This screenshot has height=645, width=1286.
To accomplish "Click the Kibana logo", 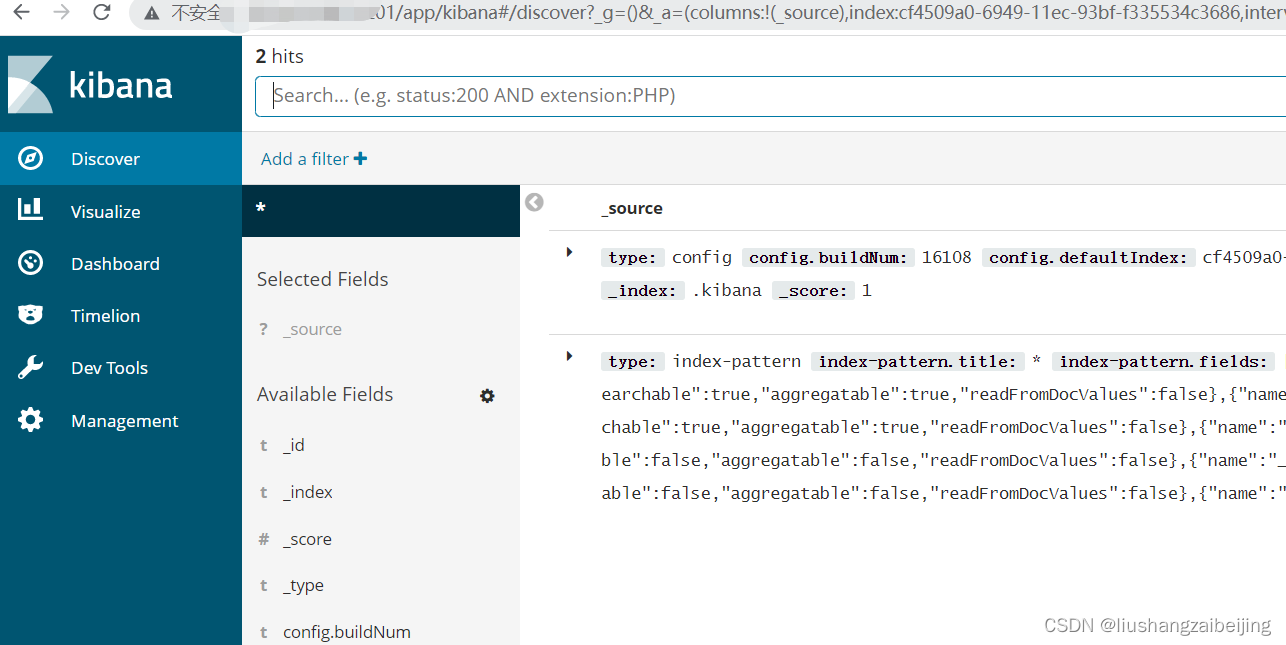I will (x=90, y=84).
